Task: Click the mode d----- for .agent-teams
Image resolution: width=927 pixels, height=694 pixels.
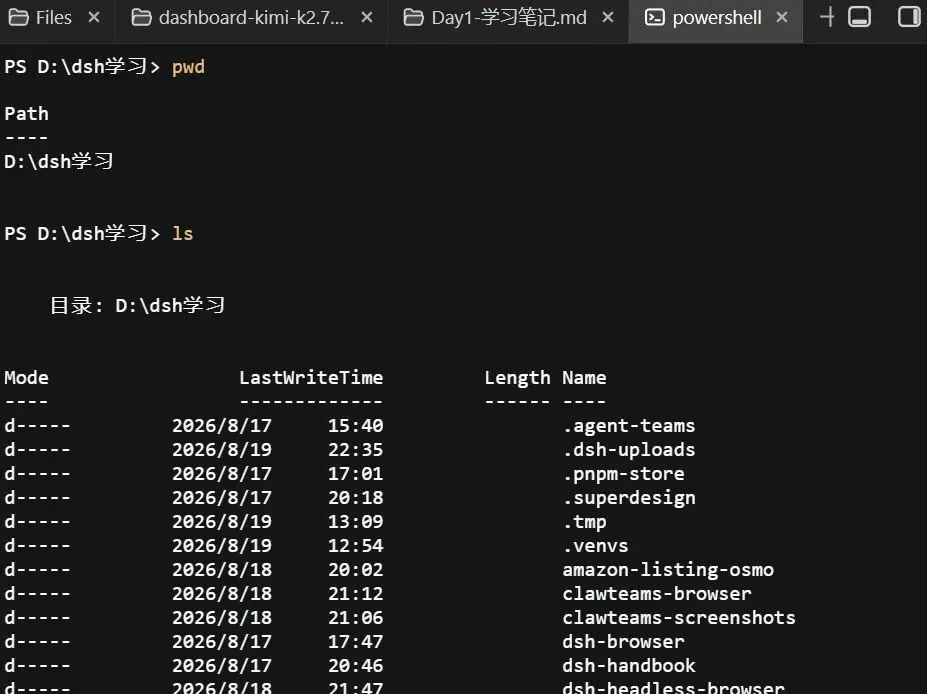Action: (x=37, y=426)
